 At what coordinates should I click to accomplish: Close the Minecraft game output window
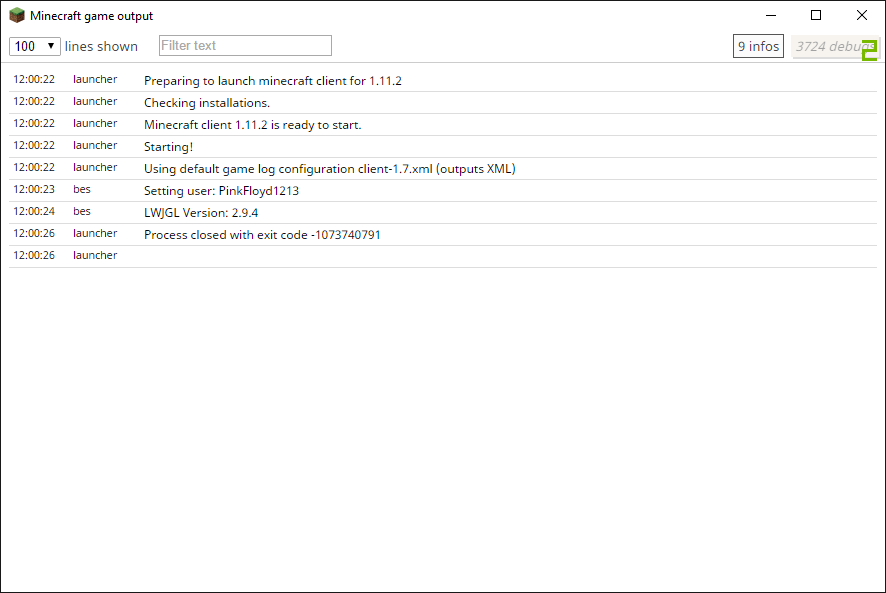point(861,16)
